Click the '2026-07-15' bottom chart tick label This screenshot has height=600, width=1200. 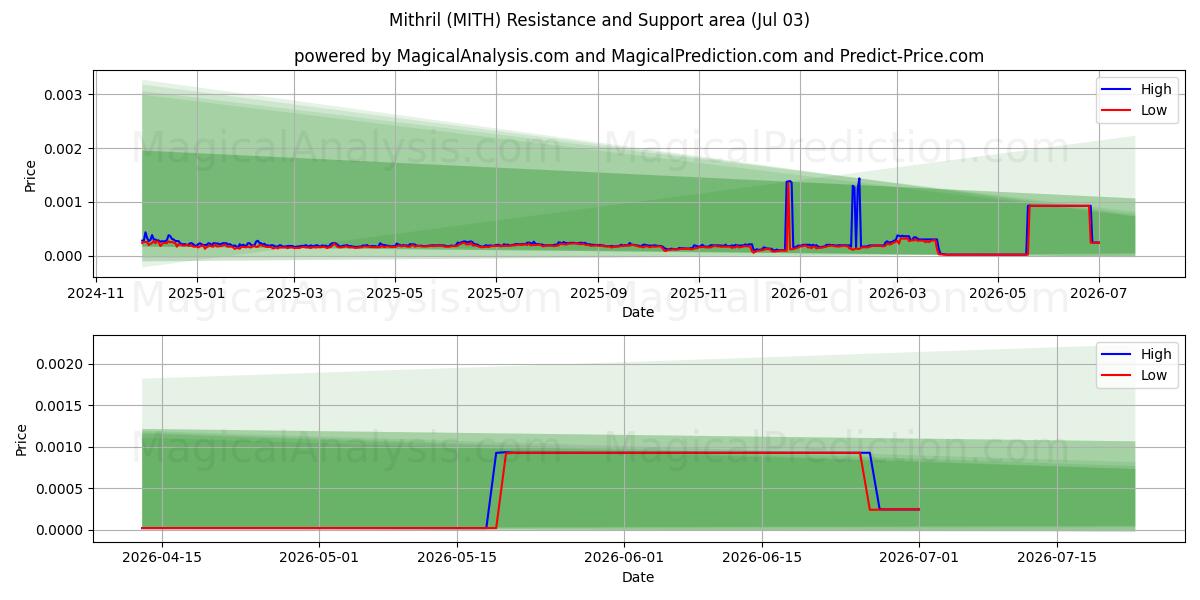click(1057, 557)
